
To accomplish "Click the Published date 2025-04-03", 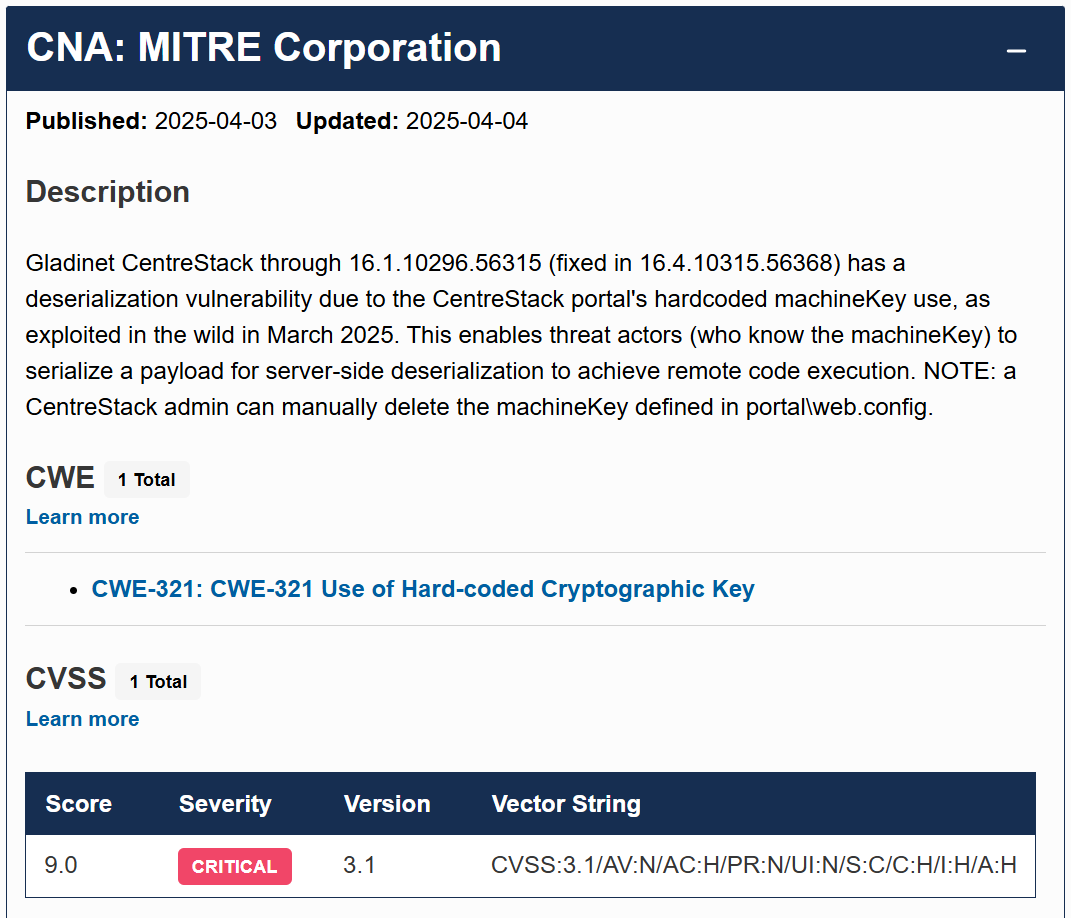I will pyautogui.click(x=215, y=121).
